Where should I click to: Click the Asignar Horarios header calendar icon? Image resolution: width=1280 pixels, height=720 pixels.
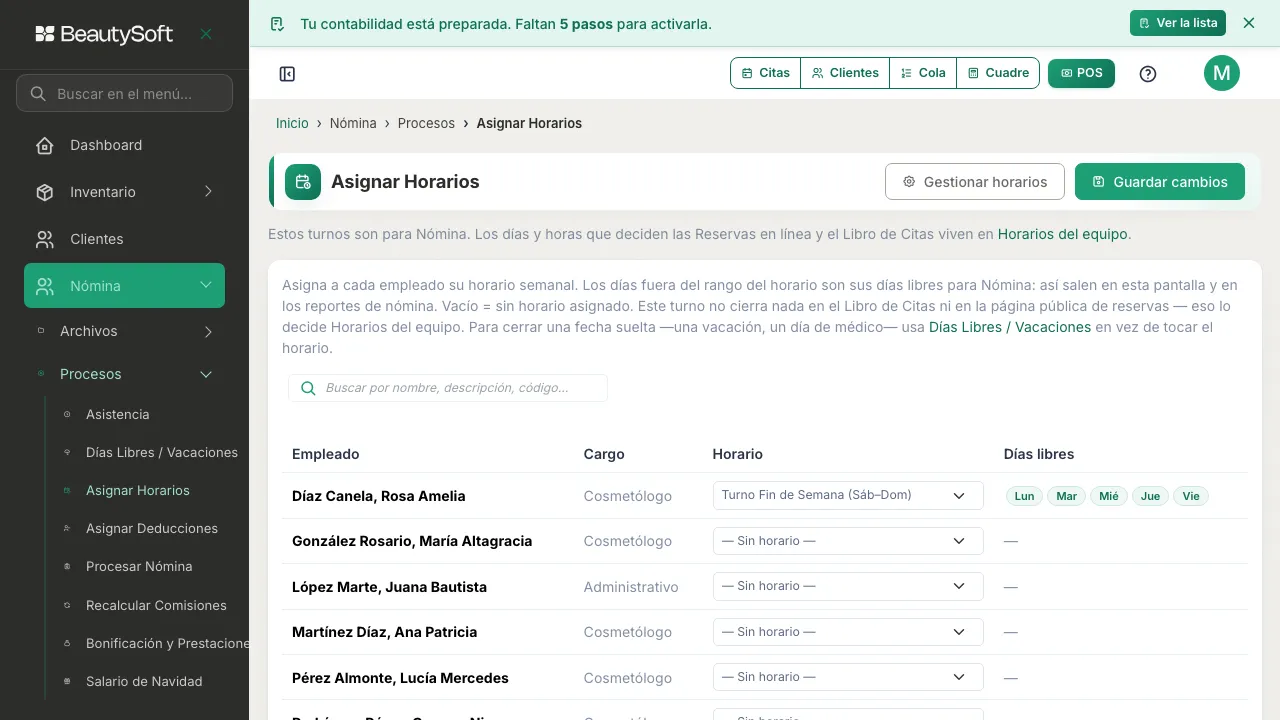(x=303, y=182)
